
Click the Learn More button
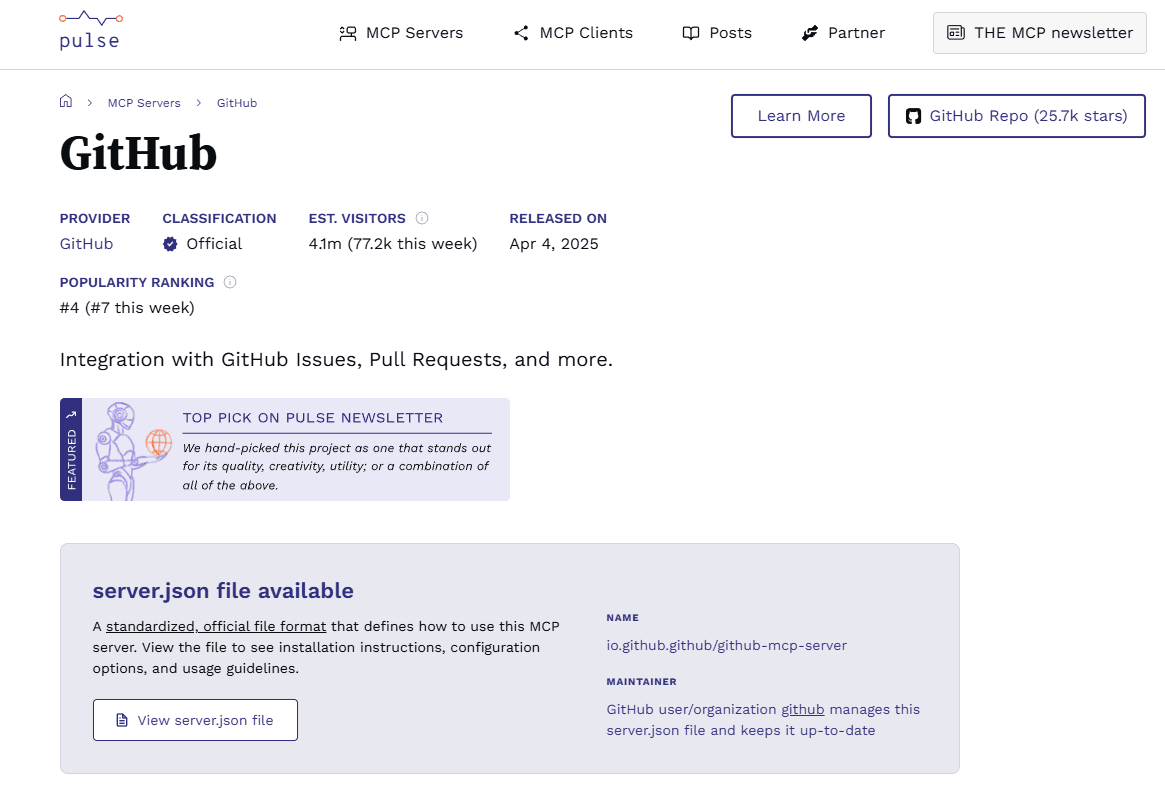801,116
